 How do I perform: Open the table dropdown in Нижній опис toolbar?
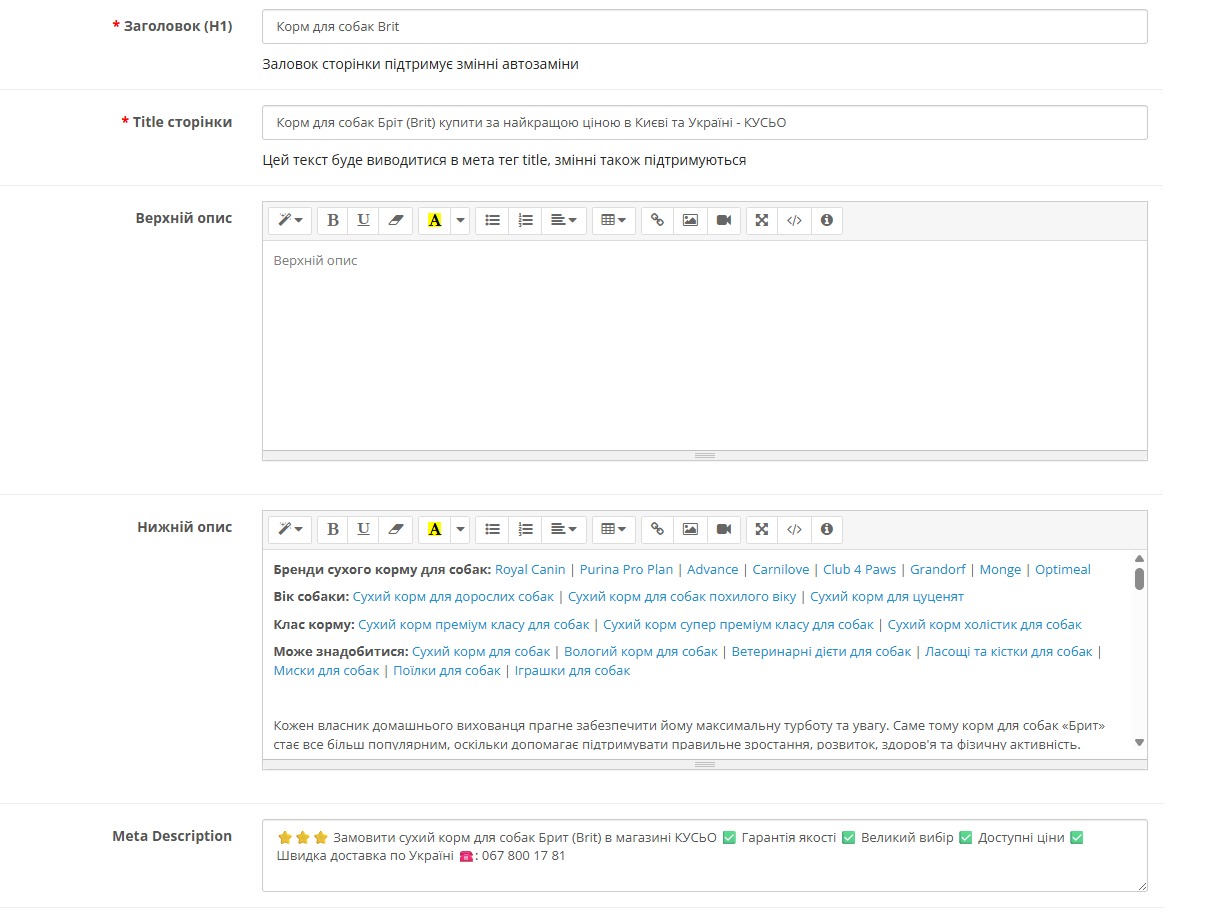(x=614, y=529)
